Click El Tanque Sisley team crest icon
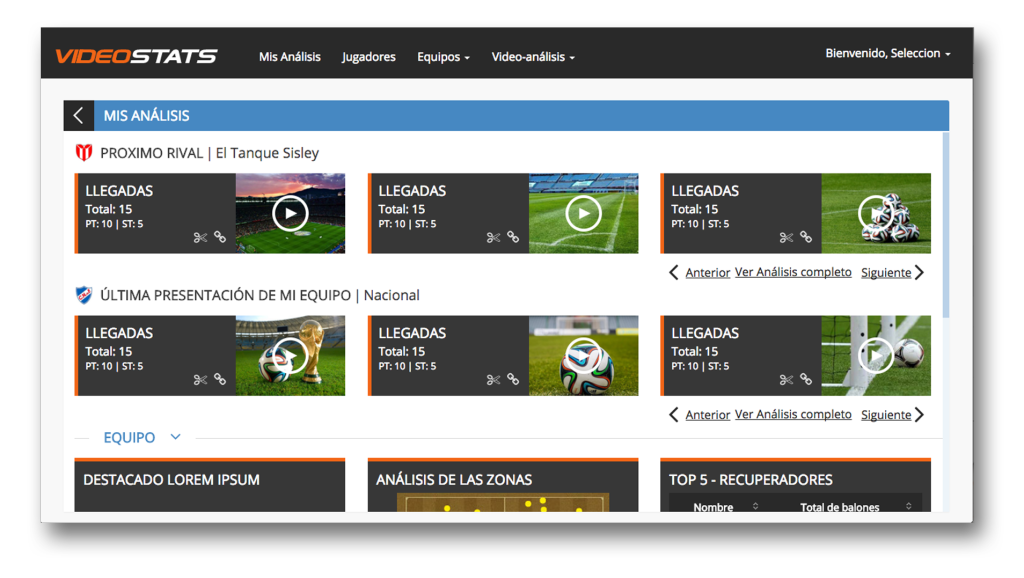This screenshot has height=578, width=1024. pyautogui.click(x=84, y=153)
